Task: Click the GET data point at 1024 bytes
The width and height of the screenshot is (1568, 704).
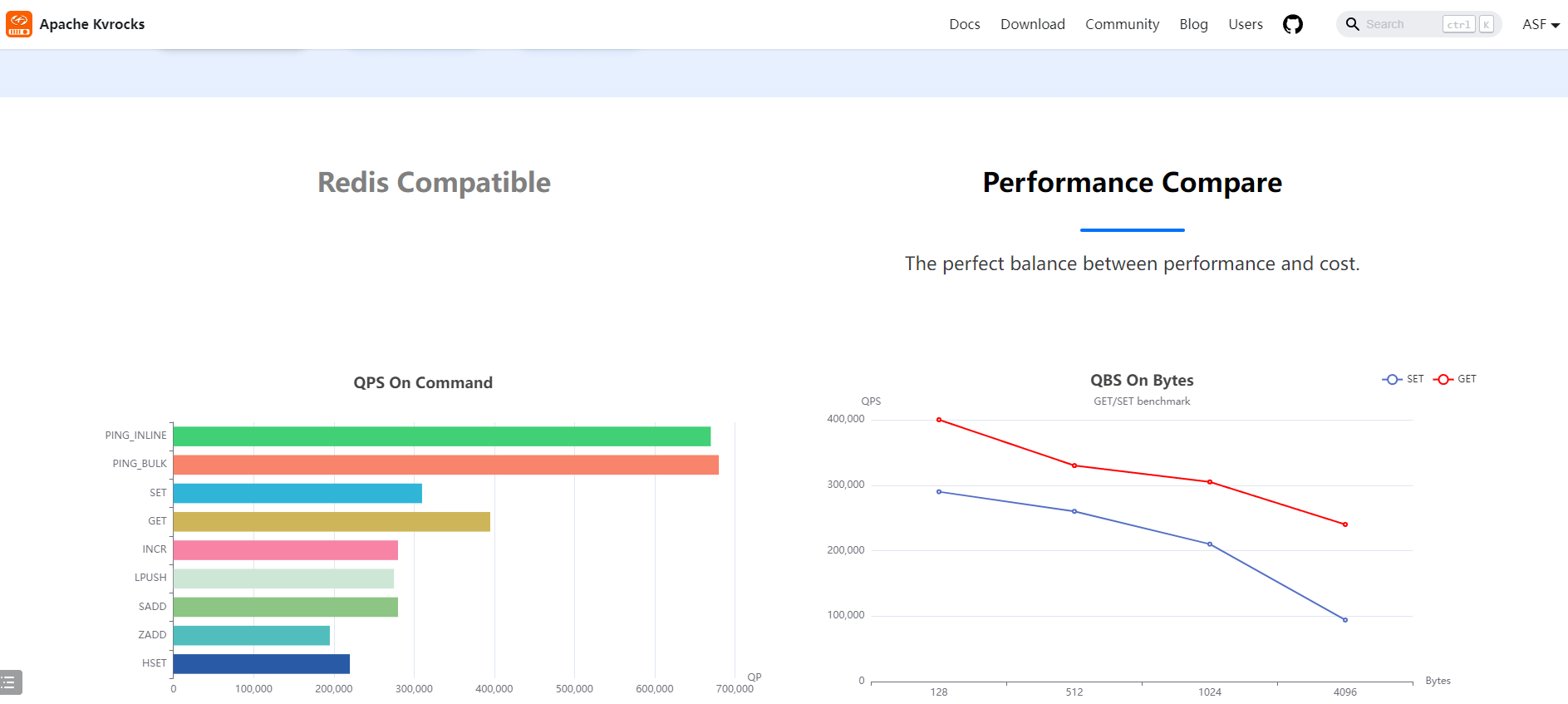Action: click(1210, 482)
